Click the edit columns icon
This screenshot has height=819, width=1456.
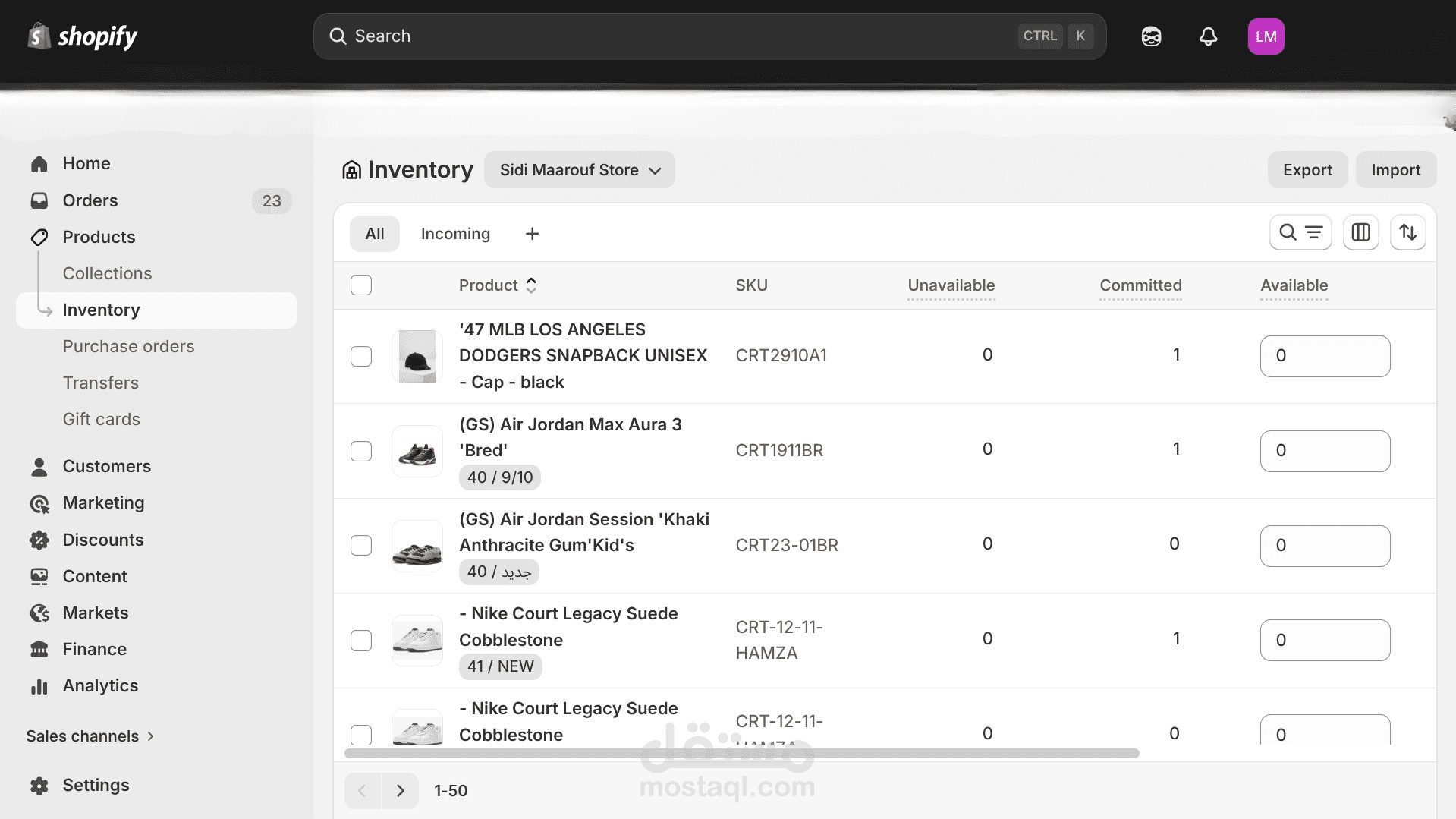1360,232
